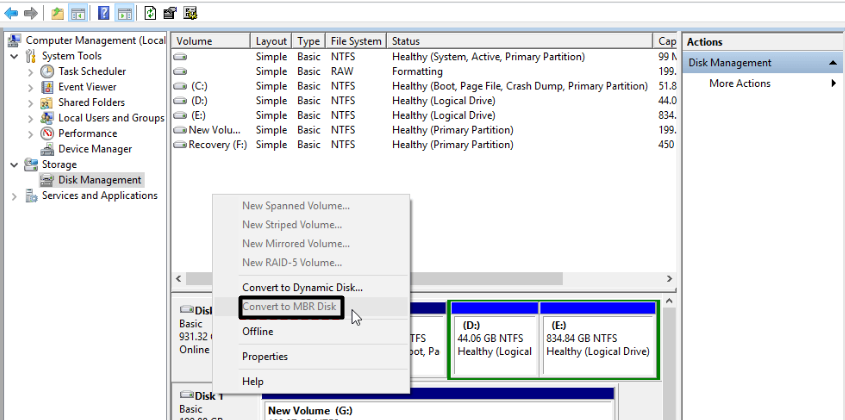Open the rightmost disk settings toolbar icon
Image resolution: width=845 pixels, height=420 pixels.
coord(190,13)
